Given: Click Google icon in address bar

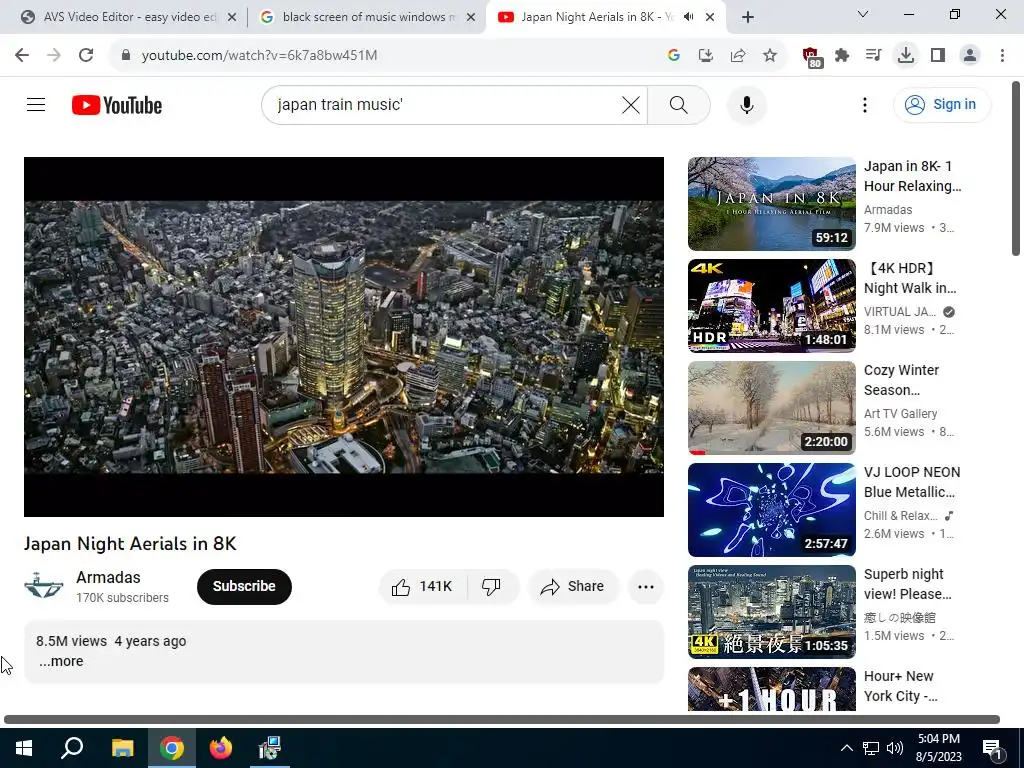Looking at the screenshot, I should click(674, 55).
